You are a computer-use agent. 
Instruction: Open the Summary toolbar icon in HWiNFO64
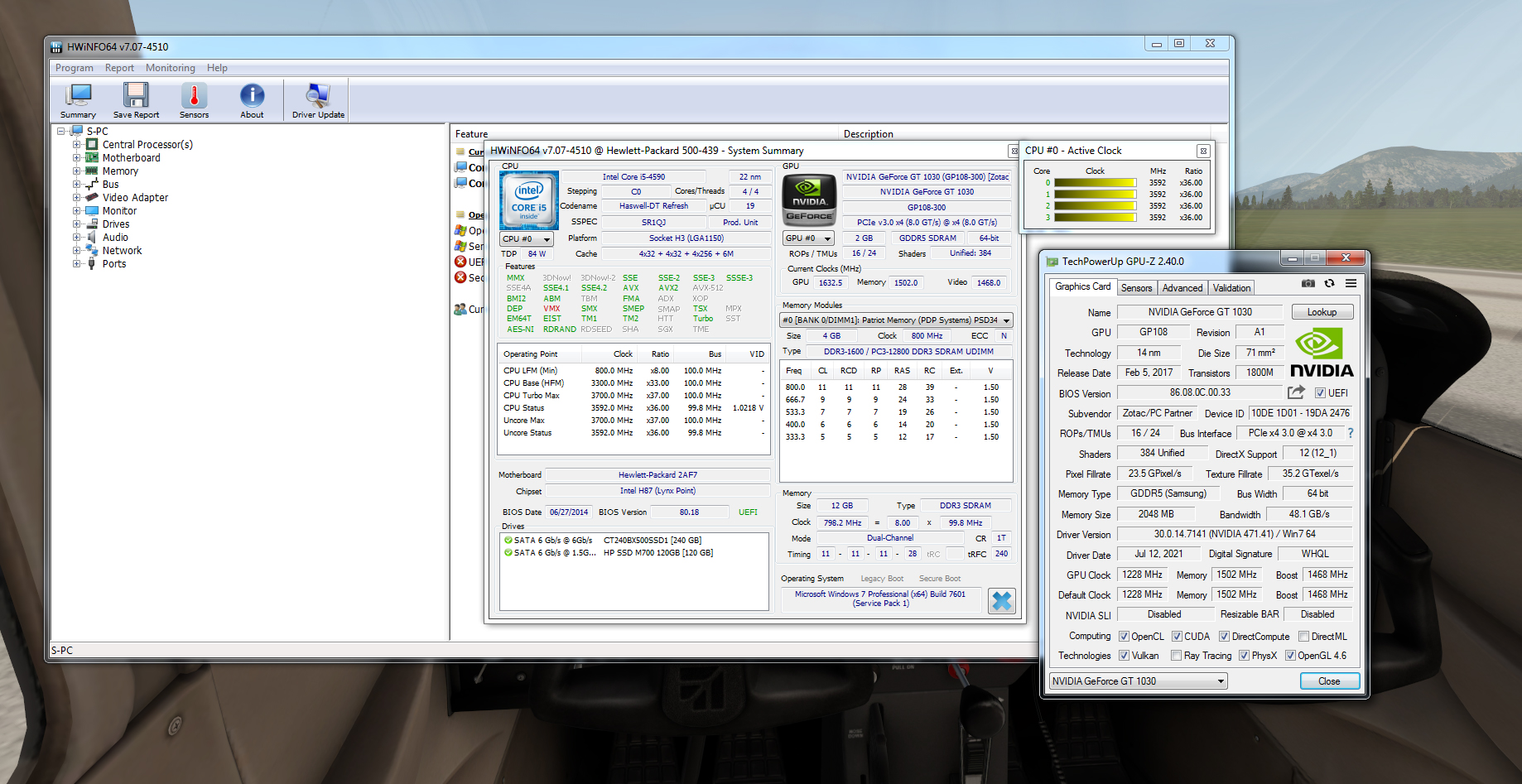(x=79, y=101)
